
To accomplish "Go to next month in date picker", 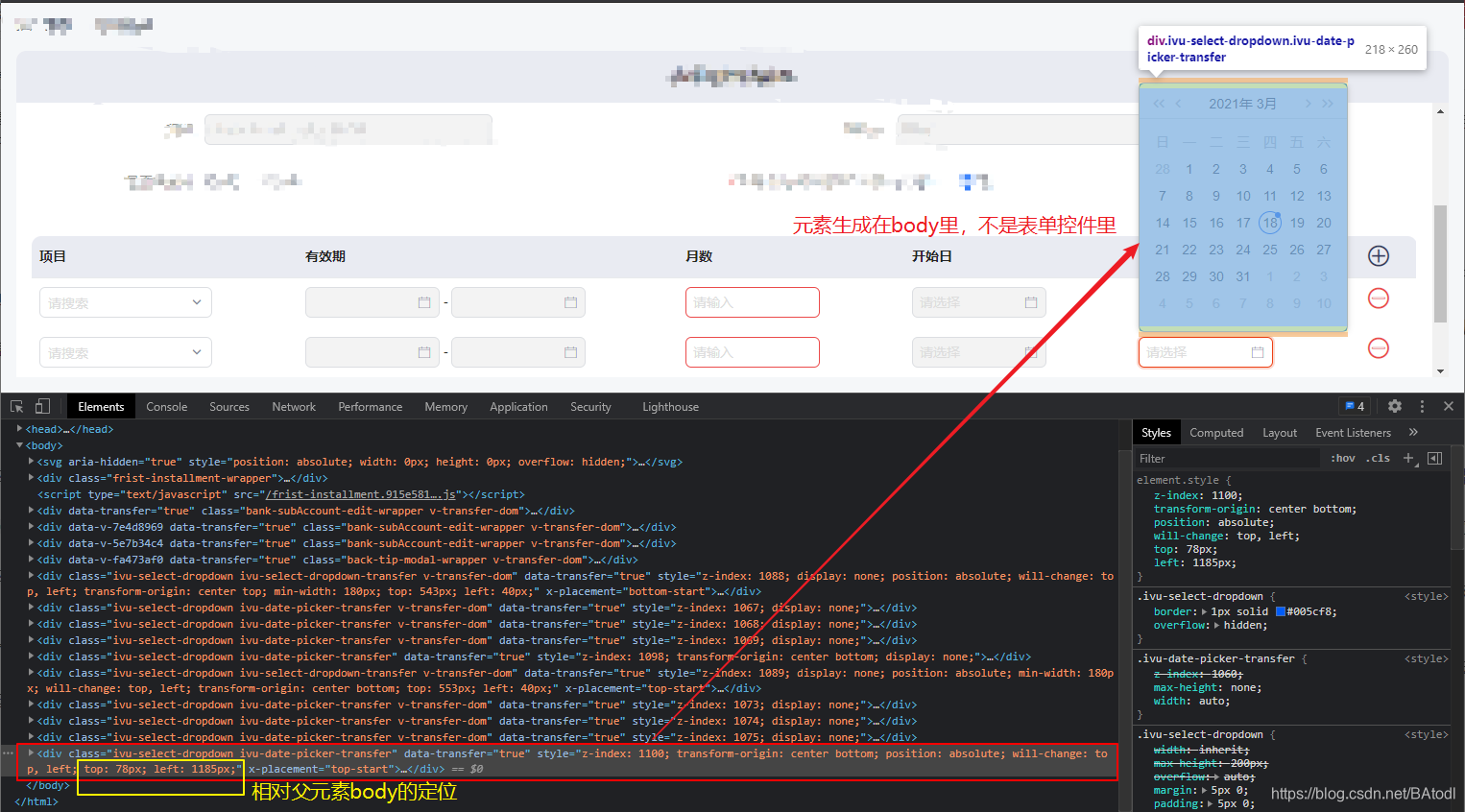I will pyautogui.click(x=1308, y=104).
